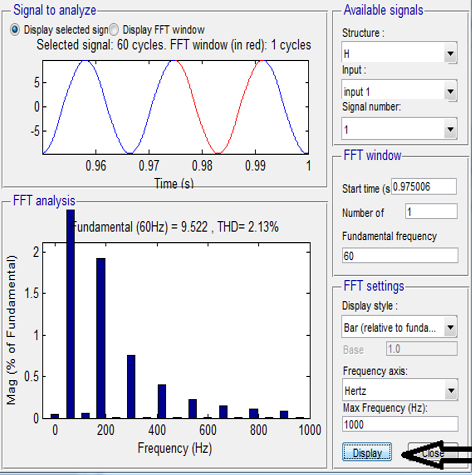The image size is (472, 475).
Task: Click the Close button
Action: tap(433, 452)
